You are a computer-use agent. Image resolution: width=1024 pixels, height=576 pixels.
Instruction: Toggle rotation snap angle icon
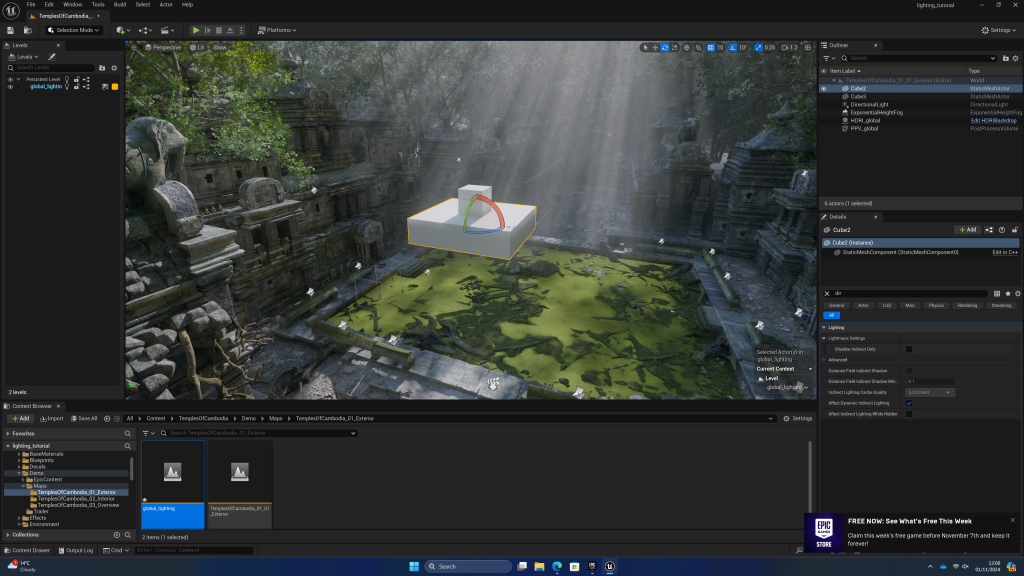[x=733, y=48]
